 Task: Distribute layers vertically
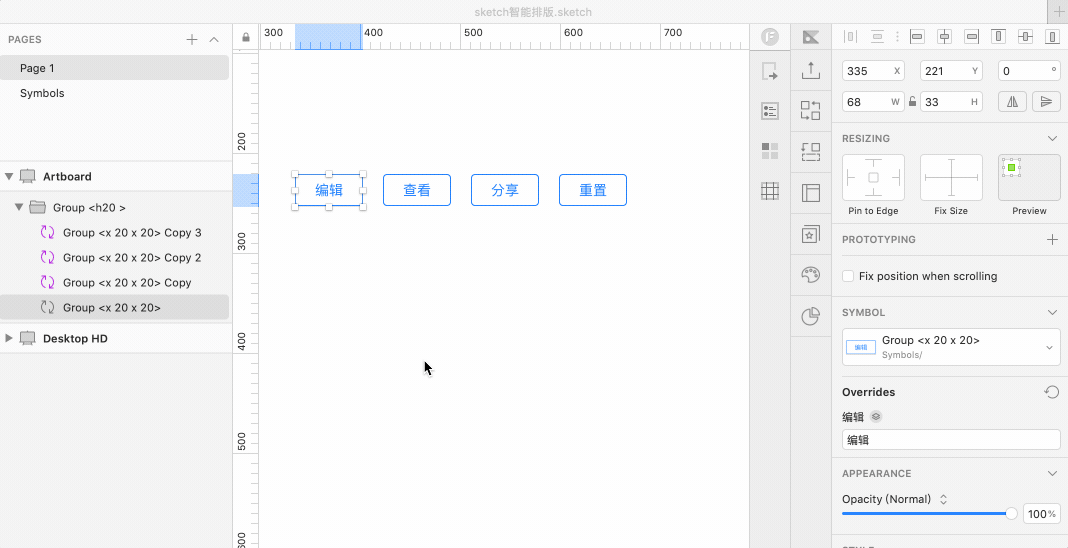pyautogui.click(x=877, y=37)
